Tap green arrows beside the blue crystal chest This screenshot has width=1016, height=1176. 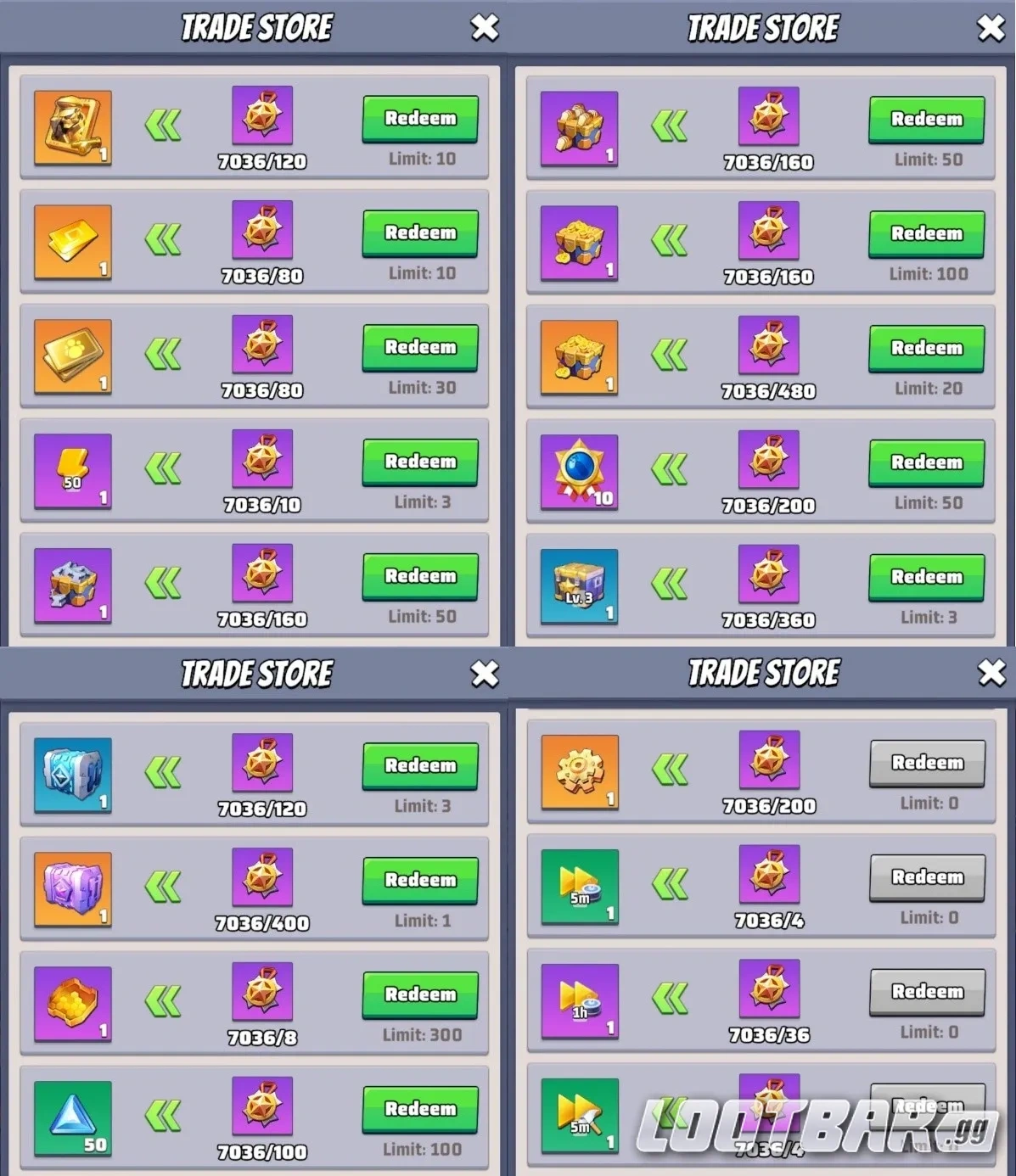click(163, 773)
